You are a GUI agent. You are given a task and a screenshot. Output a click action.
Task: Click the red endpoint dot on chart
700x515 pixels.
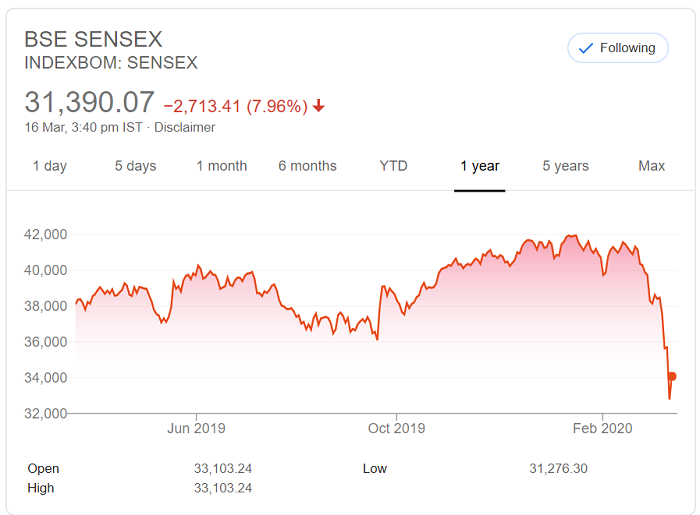tap(672, 377)
